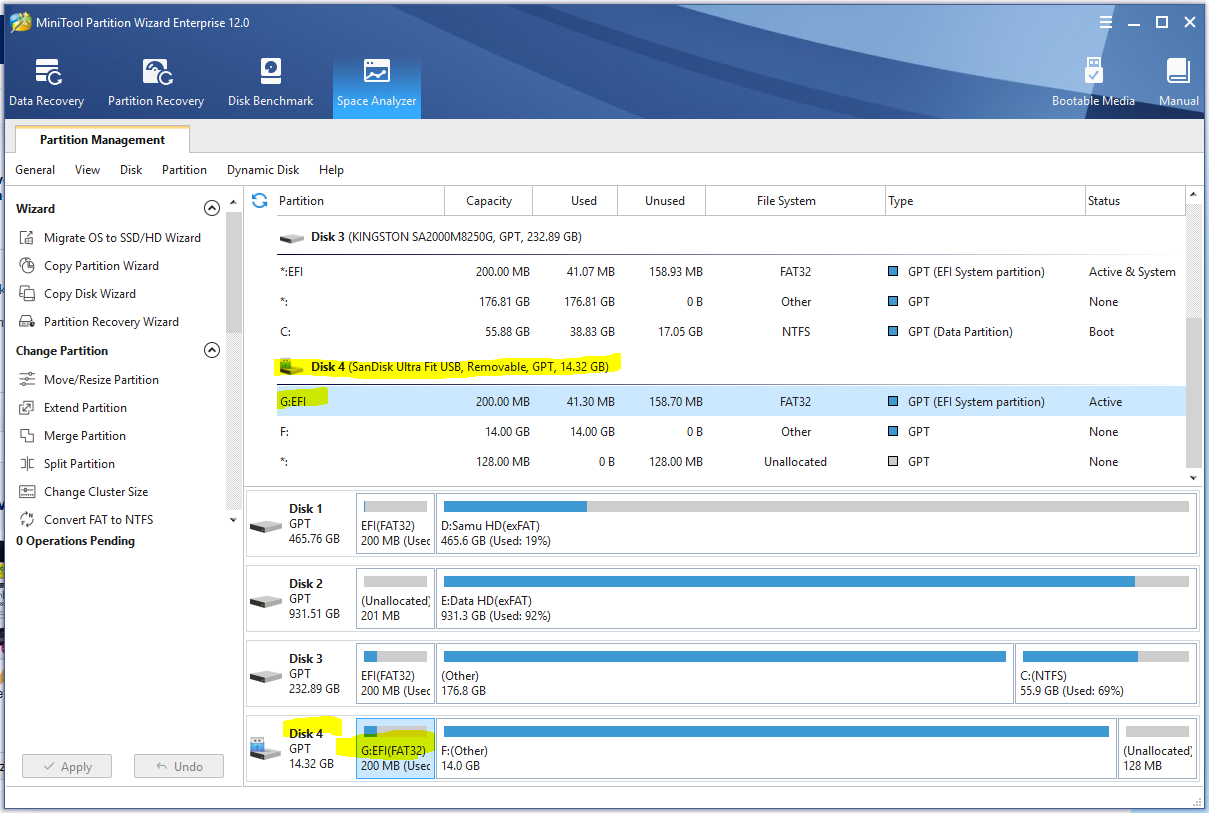Open the Space Analyzer tool
This screenshot has height=813, width=1209.
tap(377, 83)
